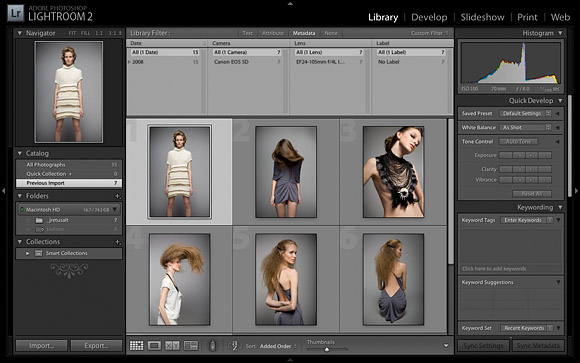
Task: Set Navigator zoom to FIT
Action: [x=72, y=33]
